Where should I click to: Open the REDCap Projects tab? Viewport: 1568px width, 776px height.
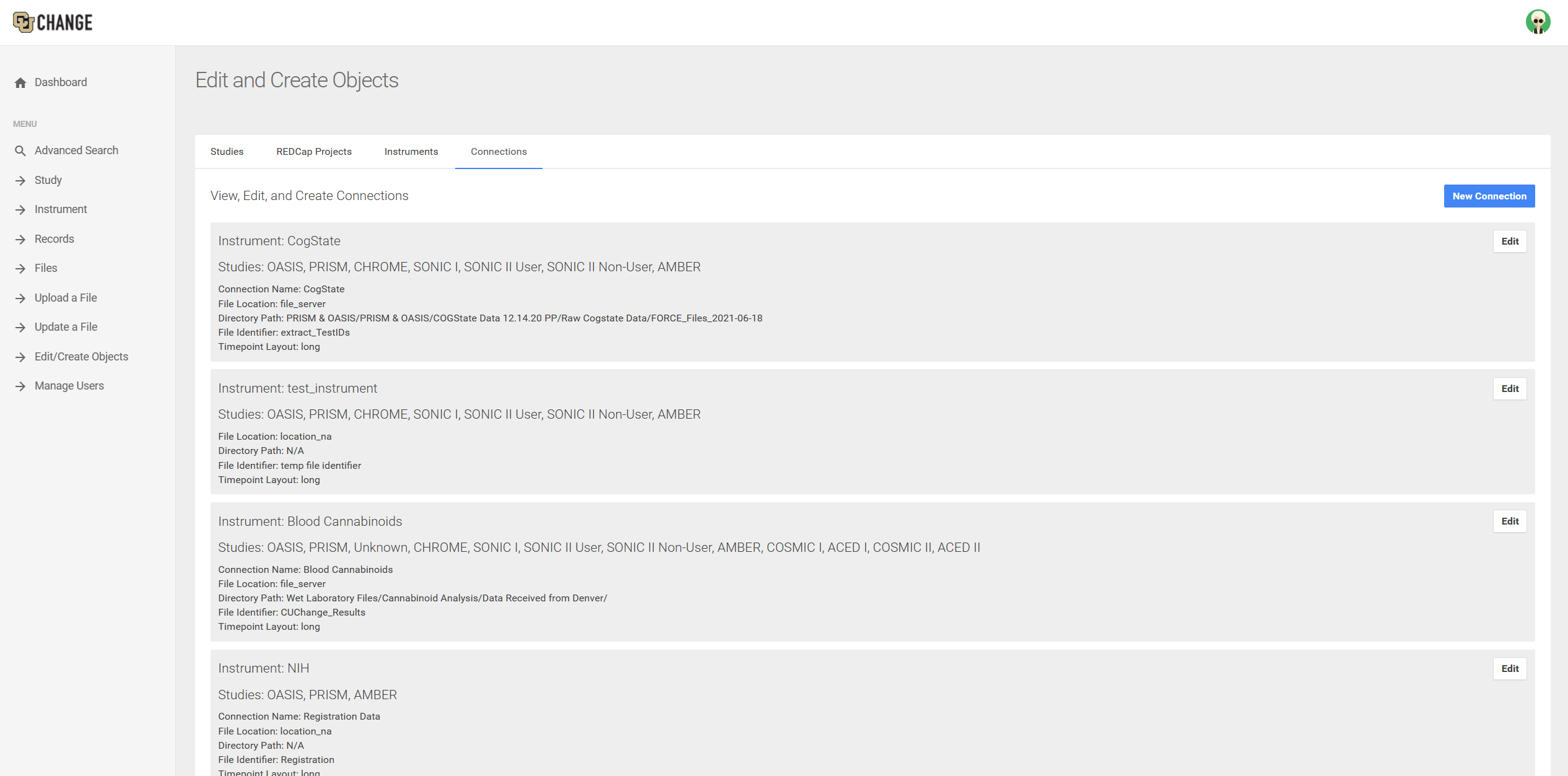pos(313,152)
